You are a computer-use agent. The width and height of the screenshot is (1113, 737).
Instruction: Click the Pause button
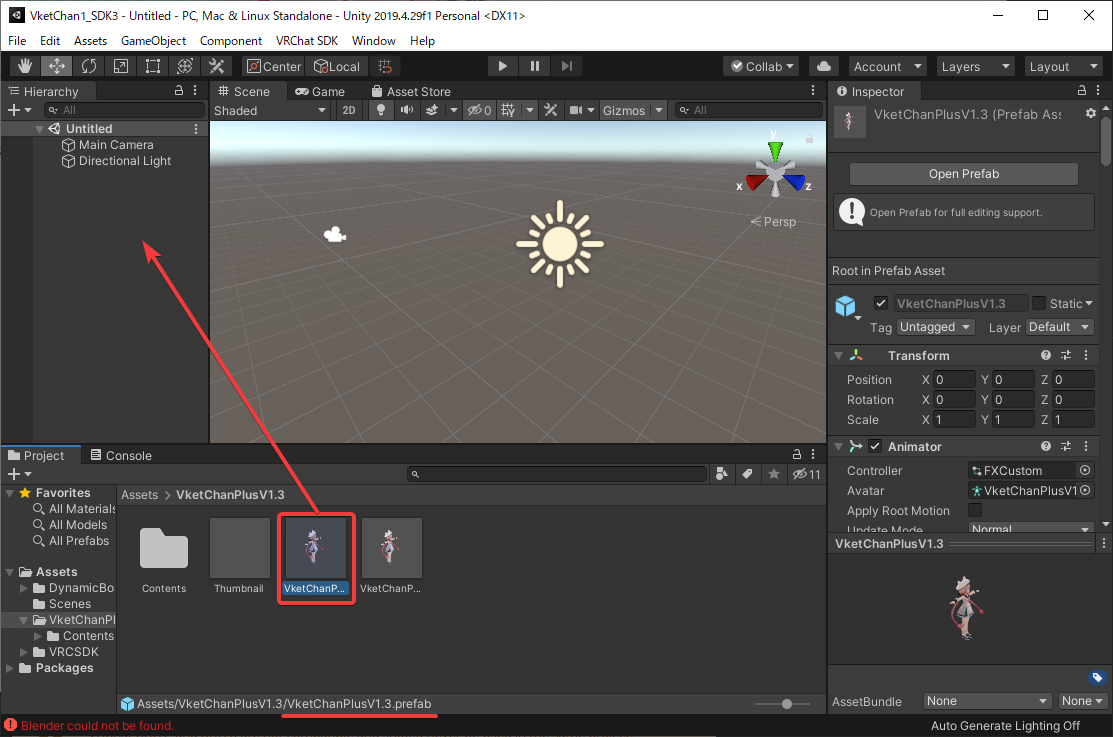[535, 66]
